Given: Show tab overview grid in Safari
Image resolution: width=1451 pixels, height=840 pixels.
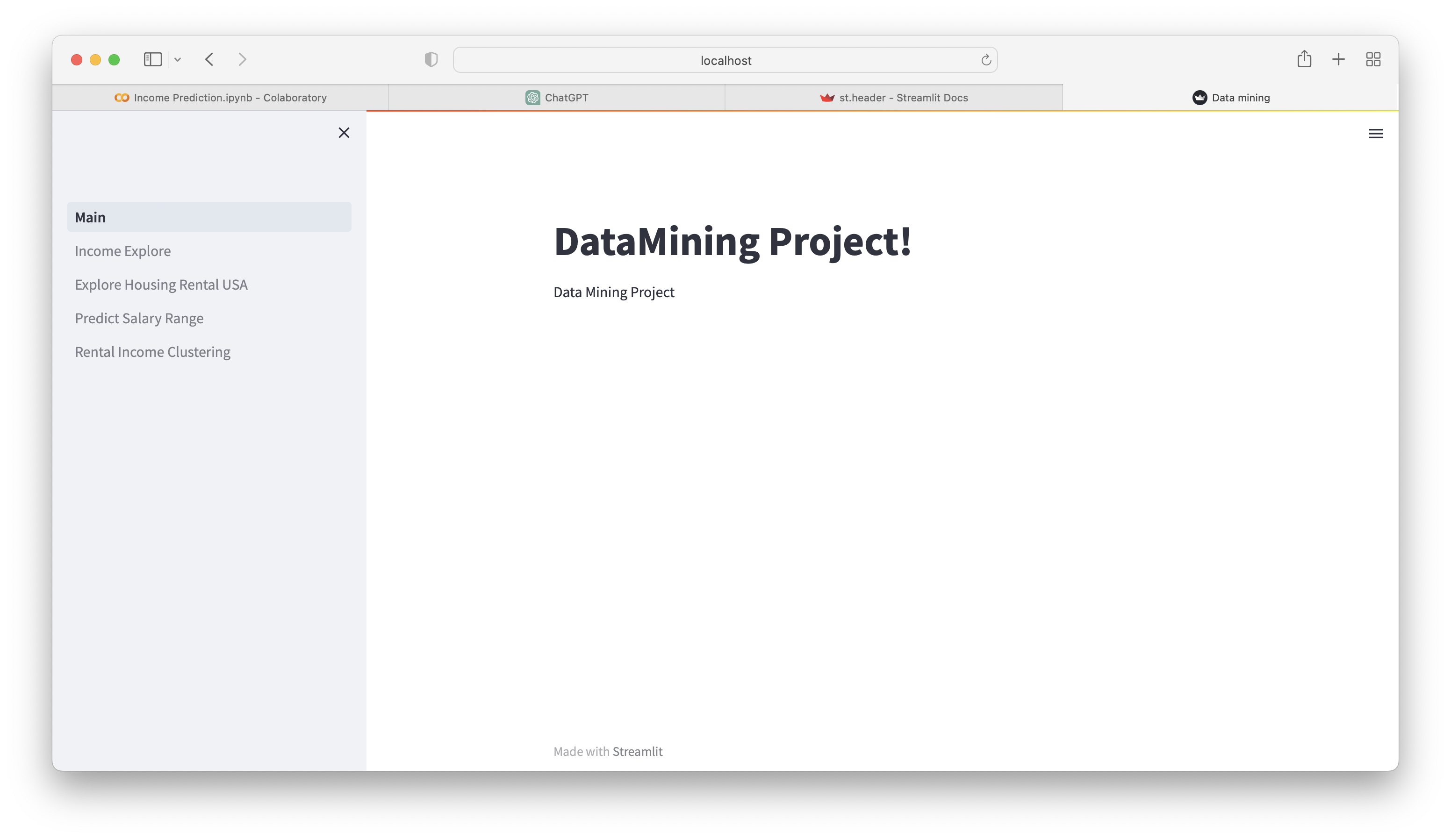Looking at the screenshot, I should (1373, 59).
